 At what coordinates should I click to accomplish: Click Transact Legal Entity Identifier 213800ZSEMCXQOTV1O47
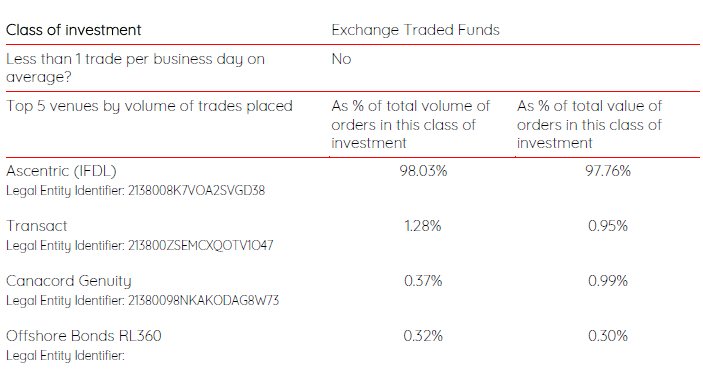pos(139,245)
